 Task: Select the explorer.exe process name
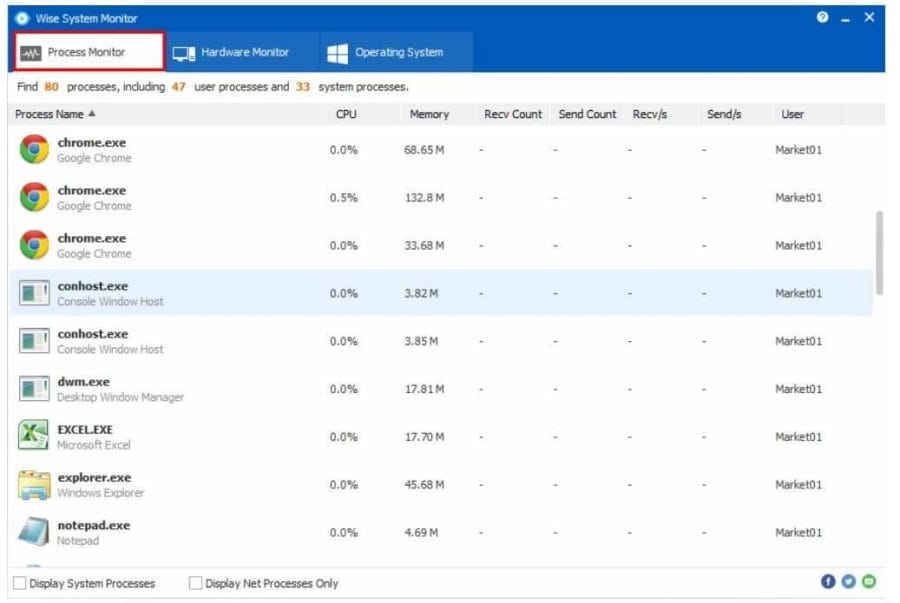click(94, 477)
